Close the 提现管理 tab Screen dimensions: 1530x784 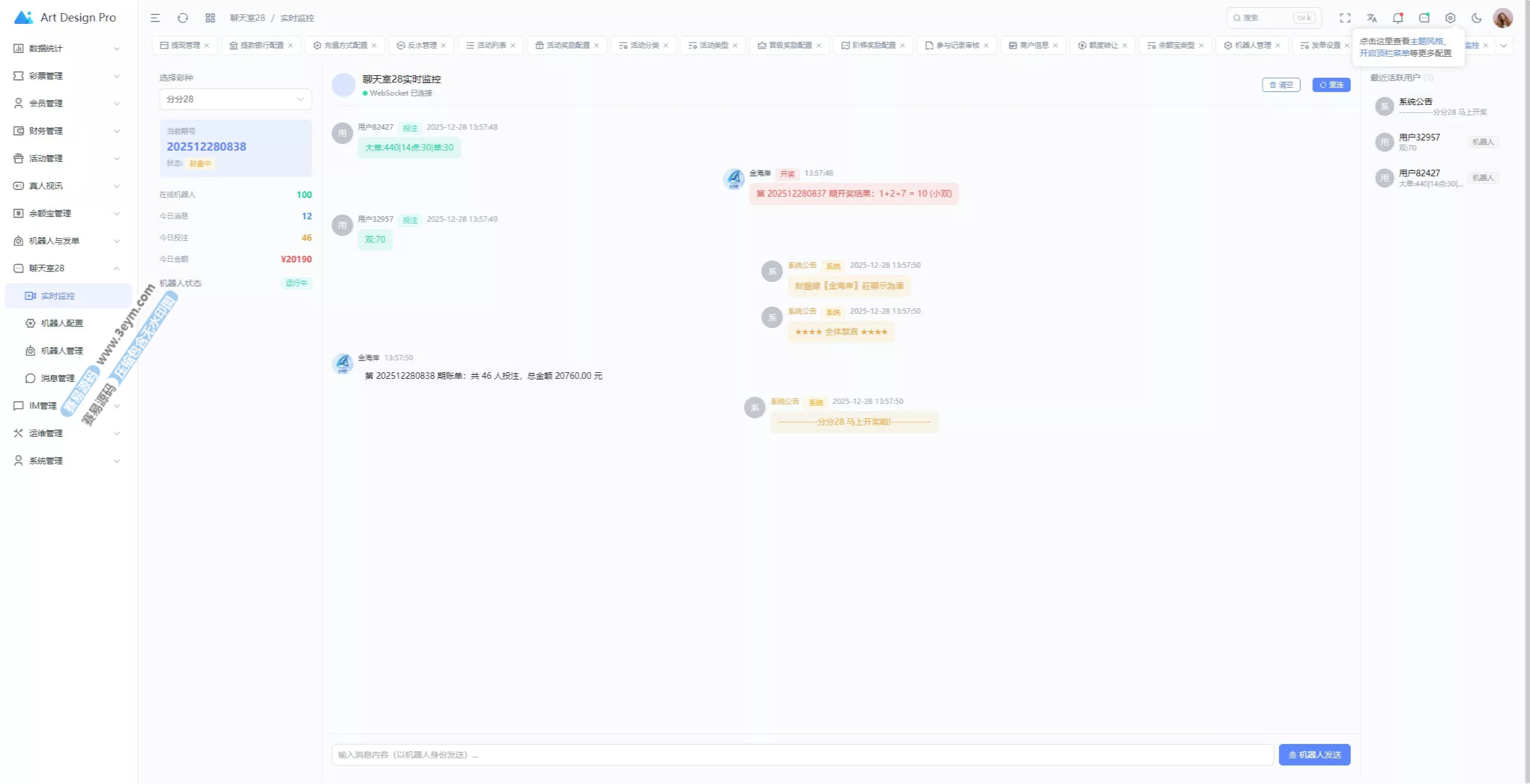[207, 45]
